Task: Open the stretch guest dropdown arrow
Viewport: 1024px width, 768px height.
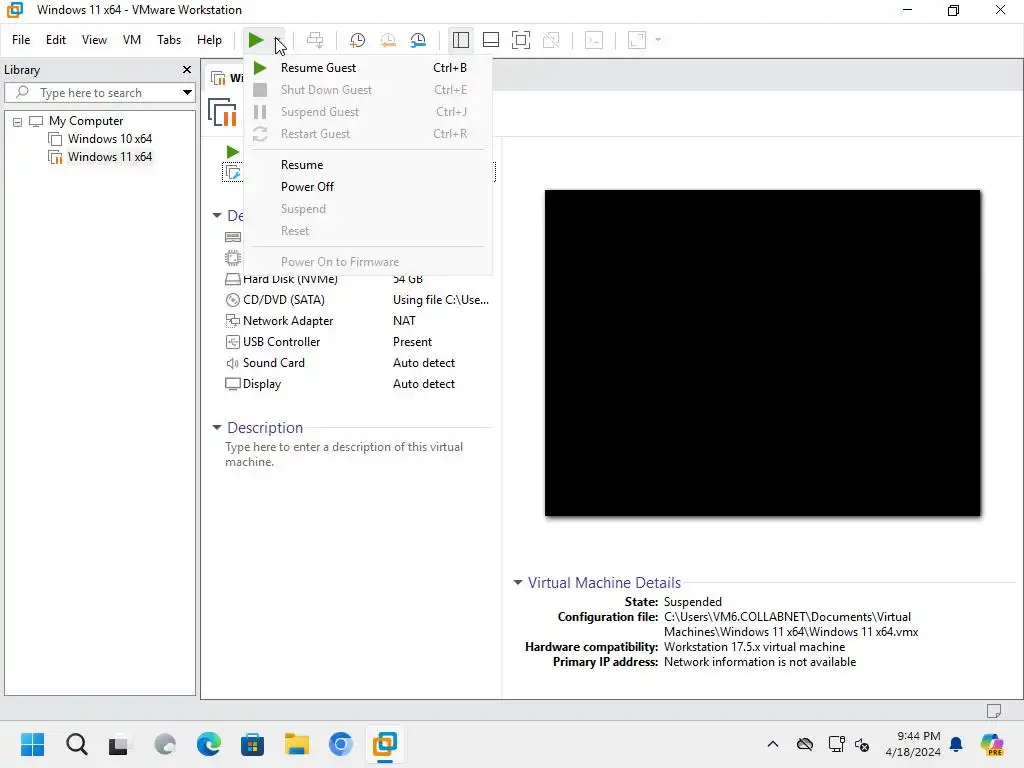Action: (x=658, y=40)
